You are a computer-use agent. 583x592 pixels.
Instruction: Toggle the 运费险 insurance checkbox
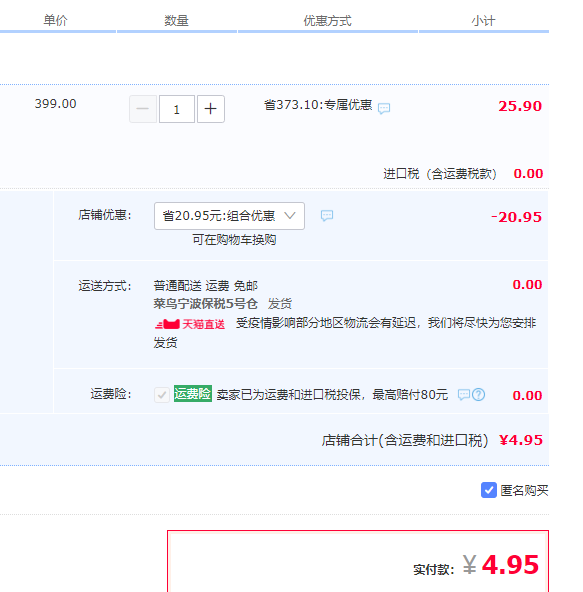tap(162, 395)
